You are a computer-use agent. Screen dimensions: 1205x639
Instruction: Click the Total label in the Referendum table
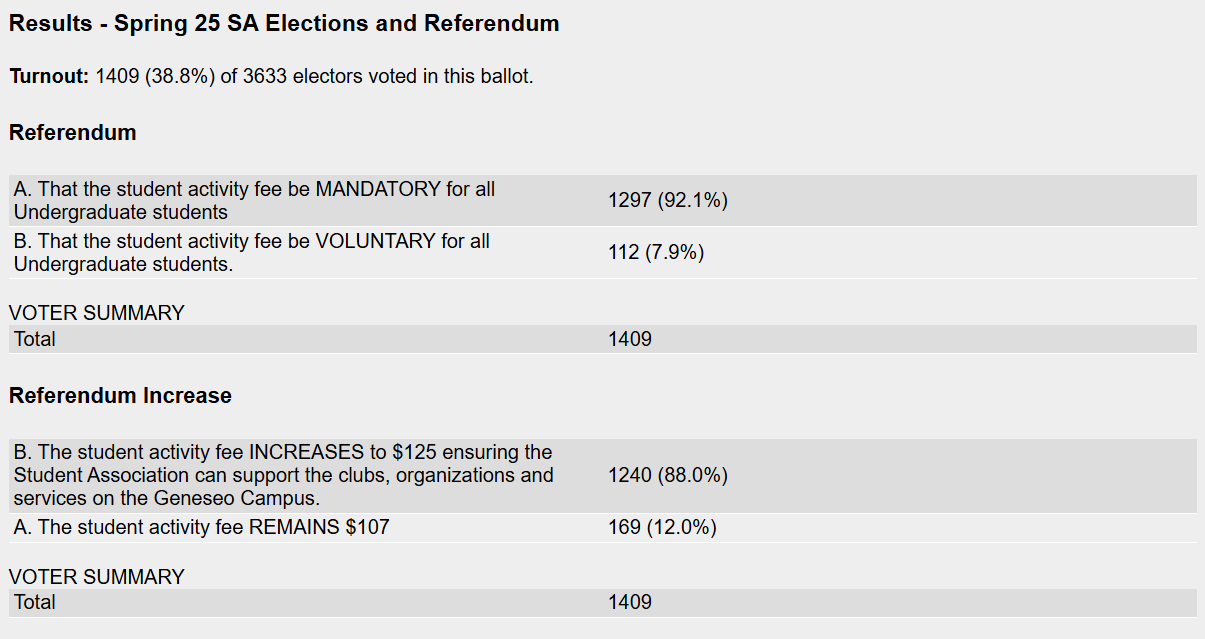(x=35, y=339)
